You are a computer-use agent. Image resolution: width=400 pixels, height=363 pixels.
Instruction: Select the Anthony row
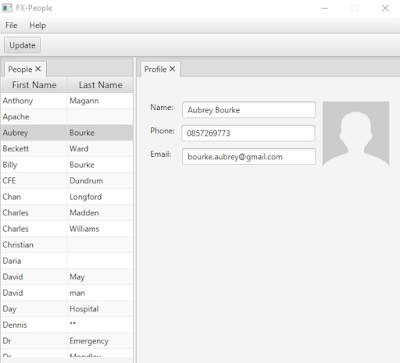(x=67, y=101)
